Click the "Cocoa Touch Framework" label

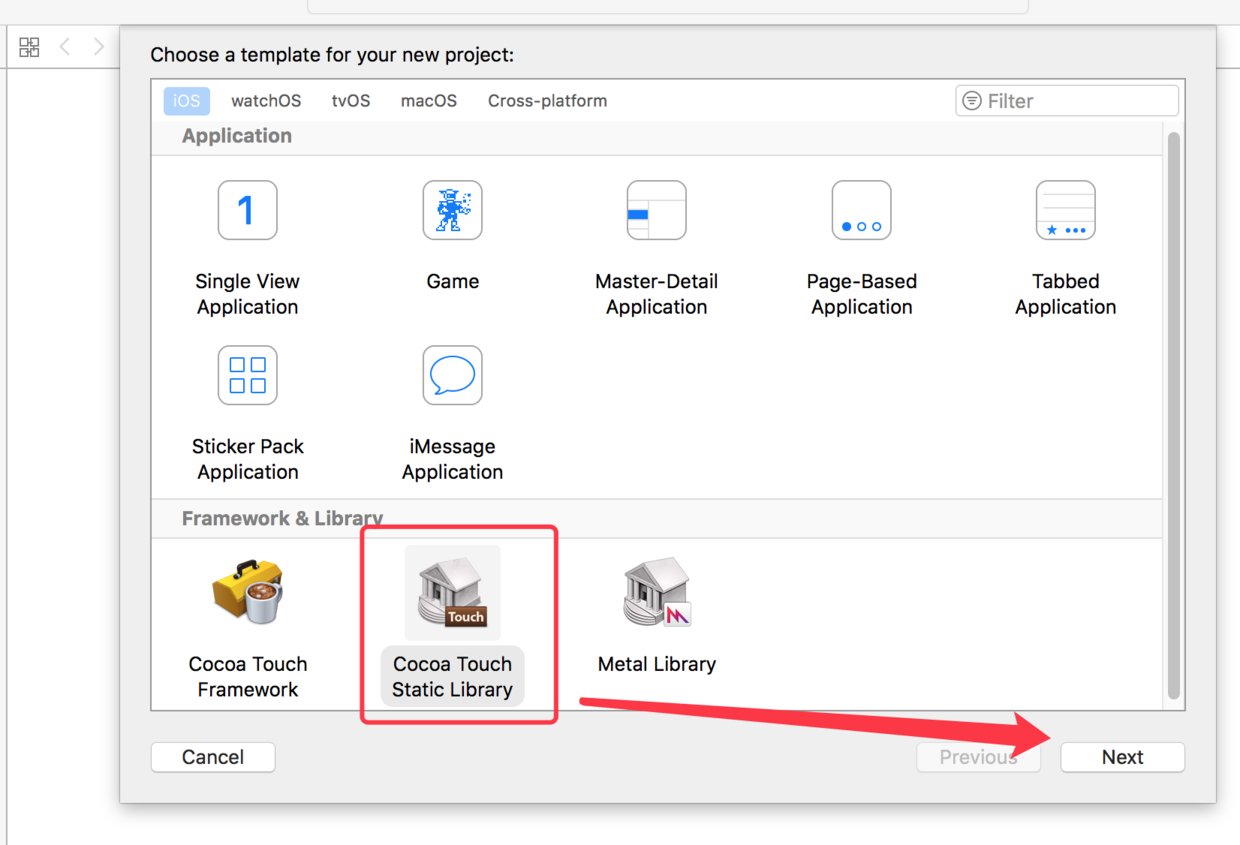click(247, 677)
